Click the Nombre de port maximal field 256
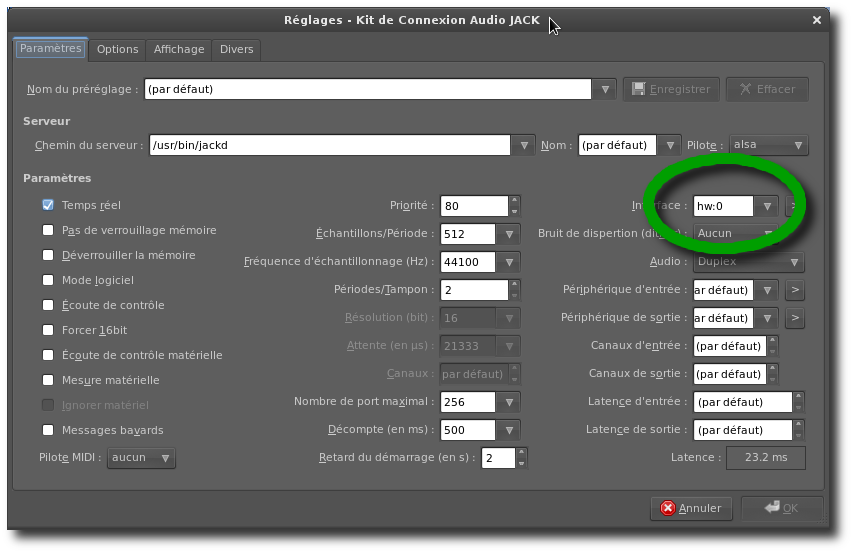Screen dimensions: 853x553 [x=468, y=402]
